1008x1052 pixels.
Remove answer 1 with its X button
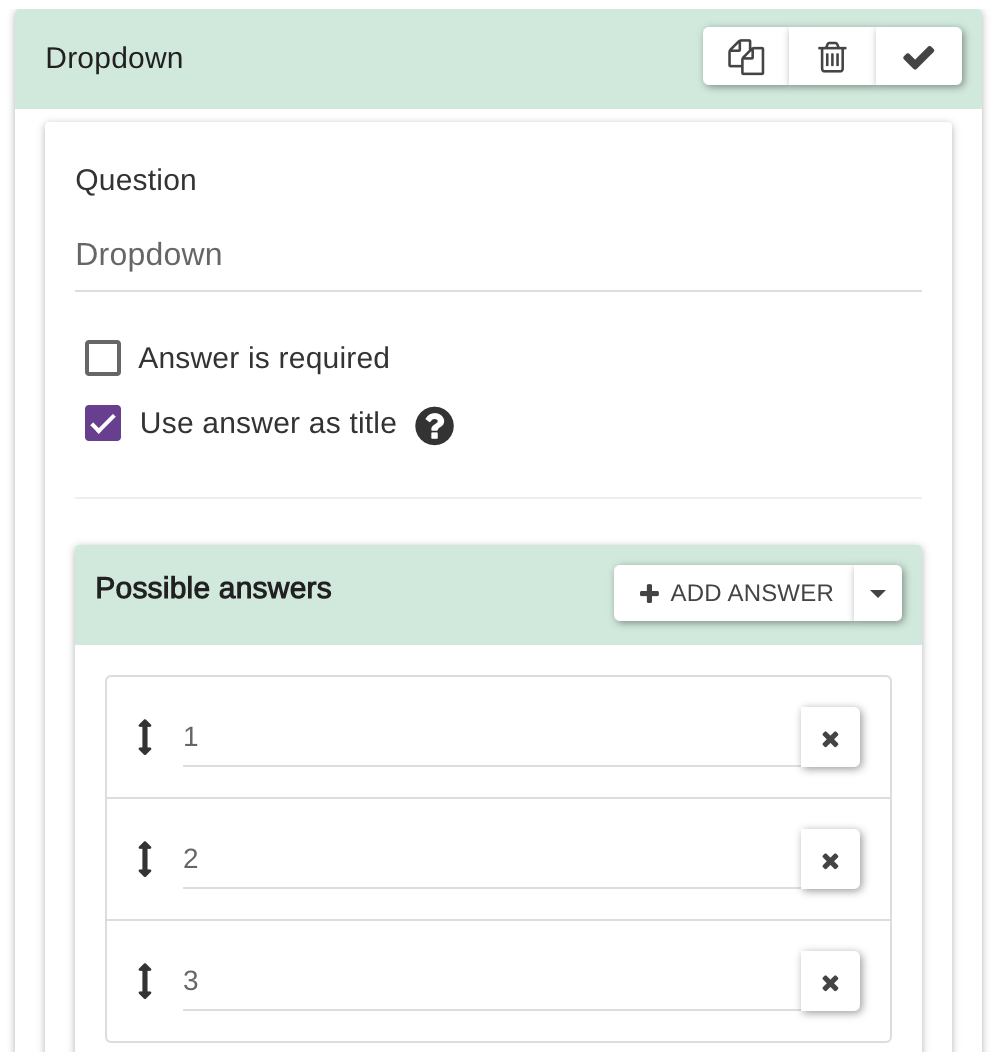830,738
